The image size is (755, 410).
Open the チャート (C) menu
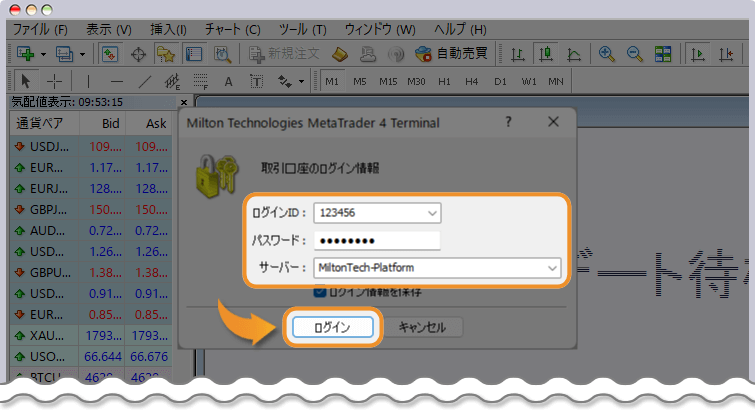[x=233, y=29]
